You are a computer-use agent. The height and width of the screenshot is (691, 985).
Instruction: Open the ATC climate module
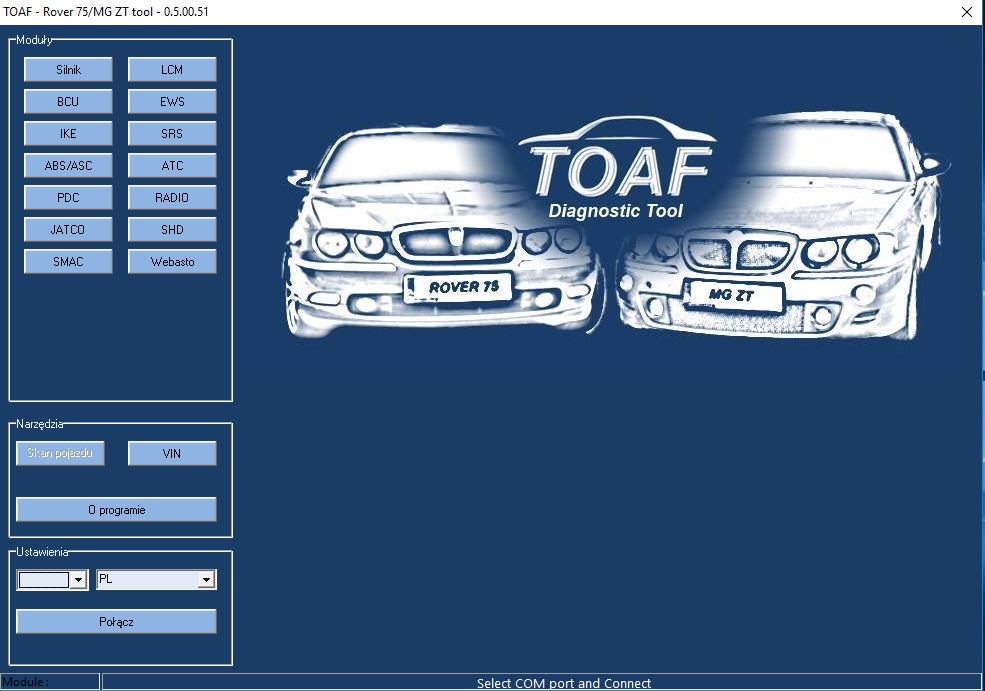click(172, 166)
